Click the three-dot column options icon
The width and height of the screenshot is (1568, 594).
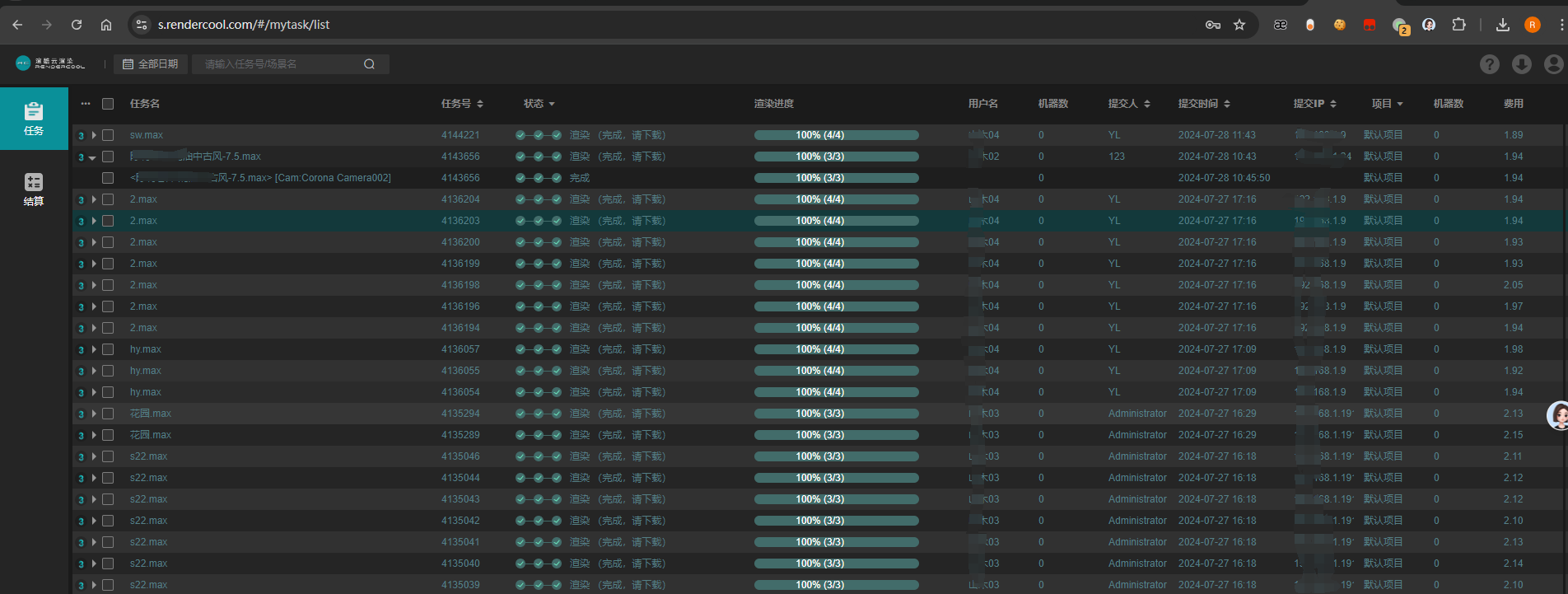click(x=86, y=104)
